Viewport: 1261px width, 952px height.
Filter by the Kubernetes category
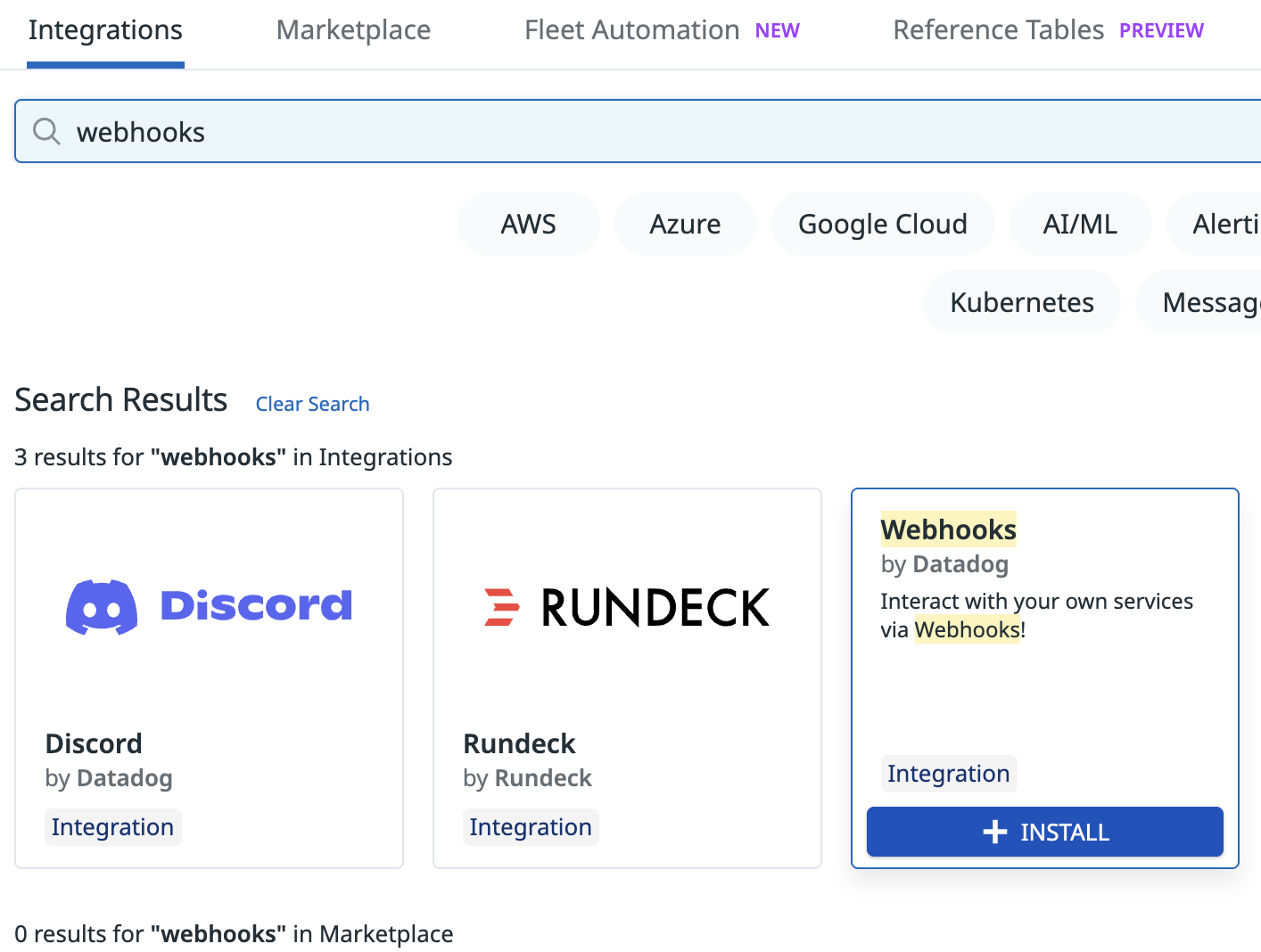pos(1022,302)
